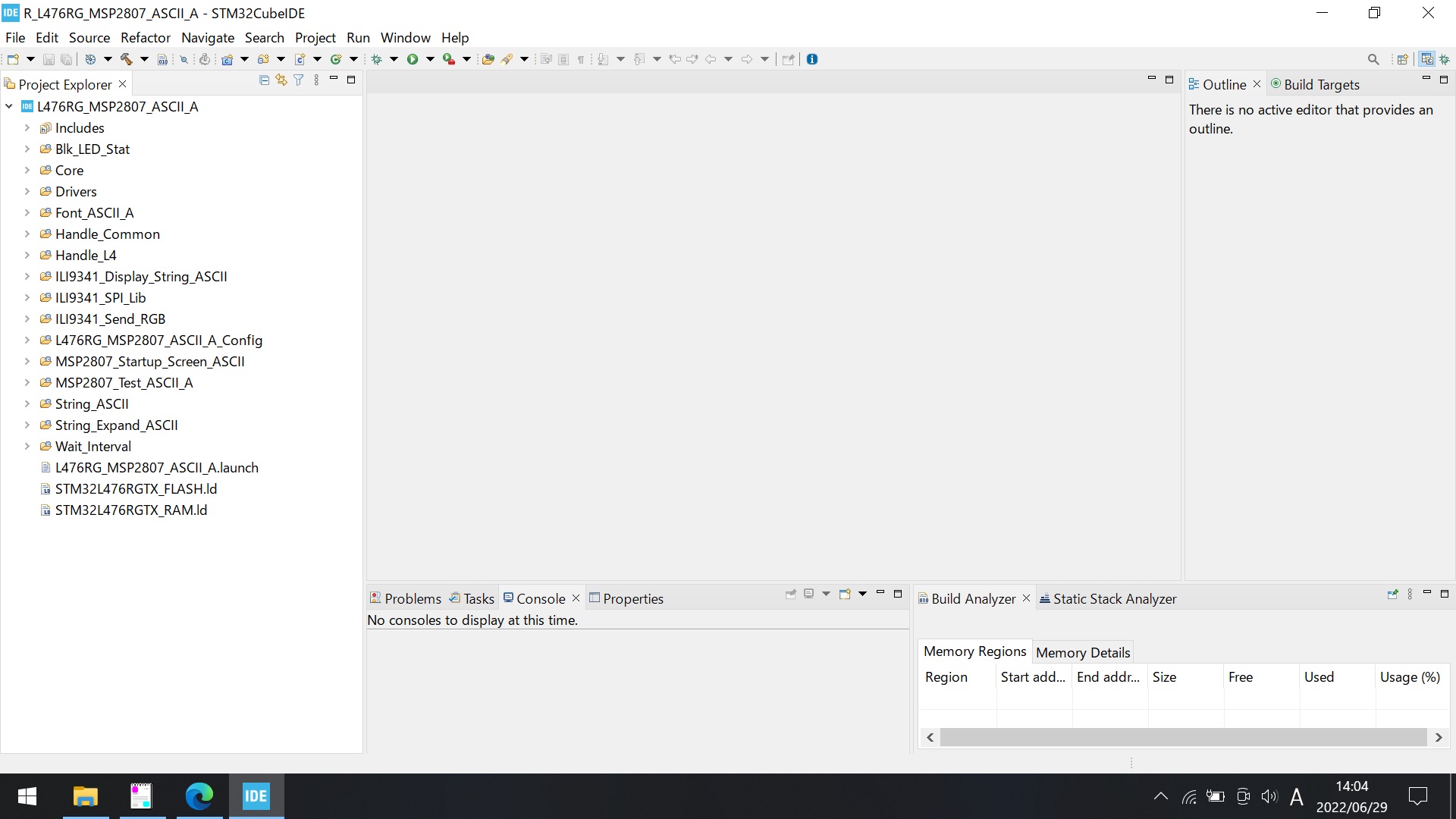1456x819 pixels.
Task: Click the Debug perspective bug icon
Action: [x=1445, y=59]
